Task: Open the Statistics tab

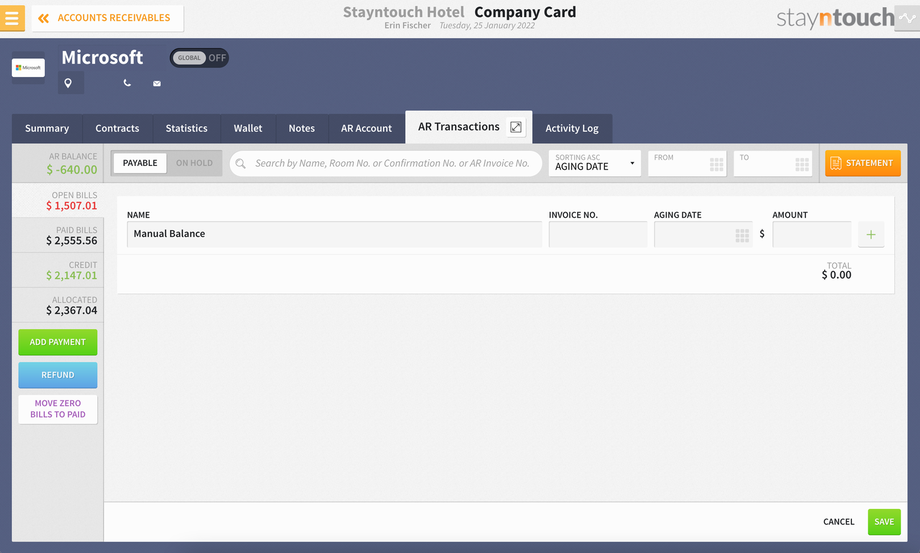Action: [x=187, y=128]
